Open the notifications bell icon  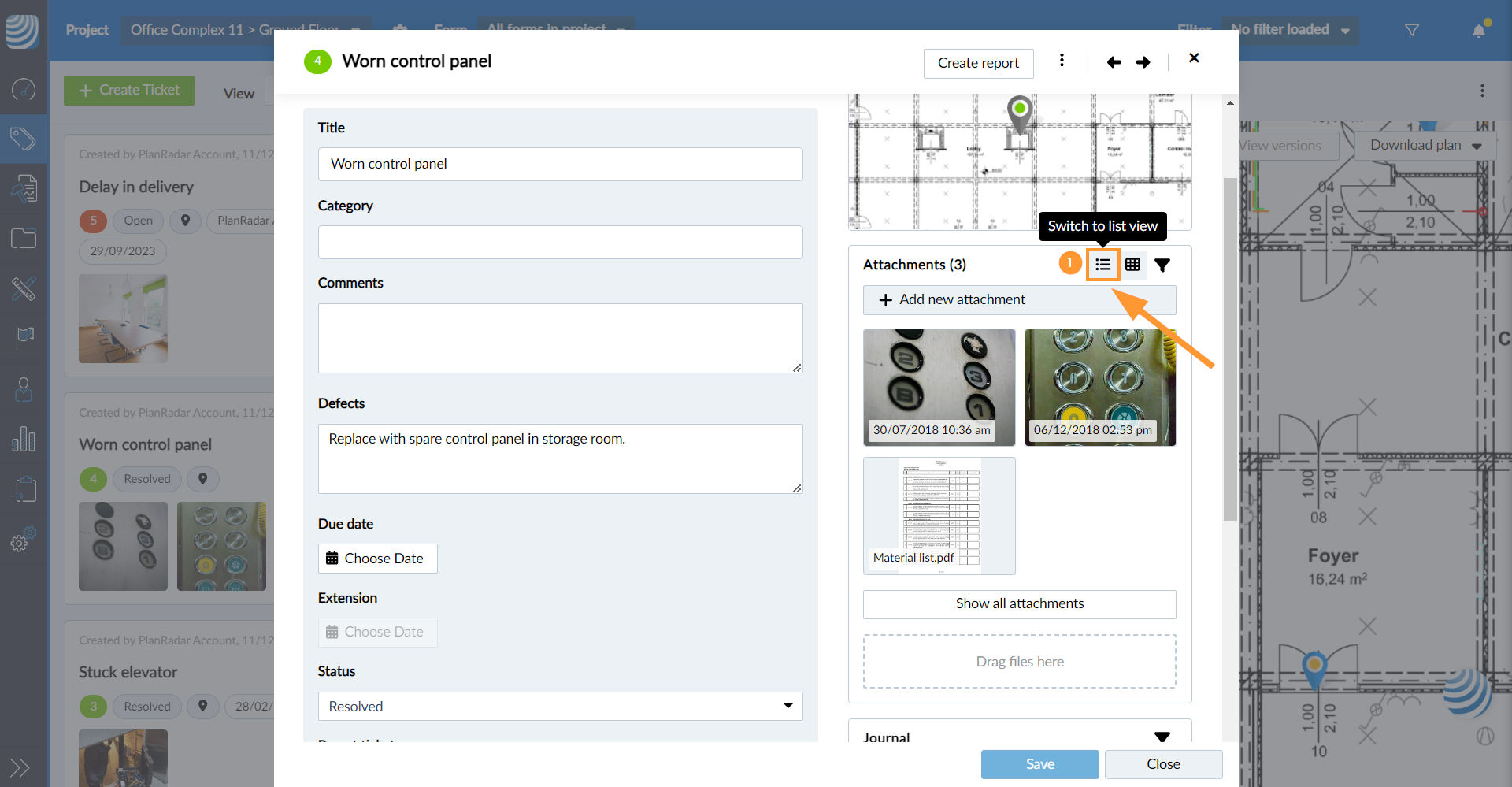(x=1480, y=30)
